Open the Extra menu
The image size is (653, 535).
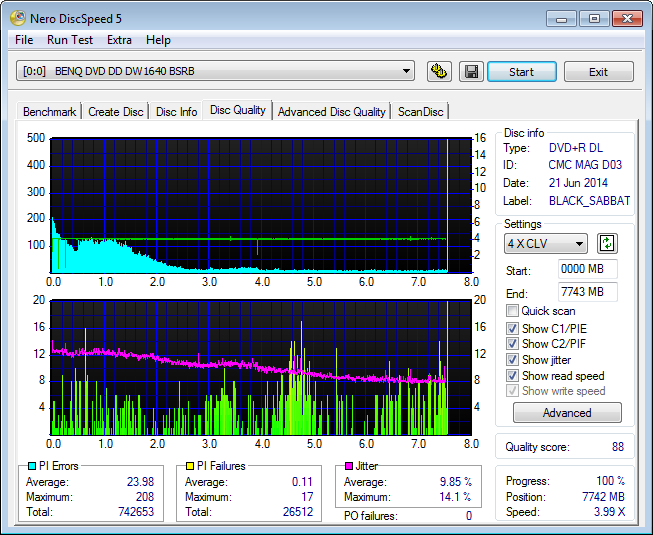(119, 40)
